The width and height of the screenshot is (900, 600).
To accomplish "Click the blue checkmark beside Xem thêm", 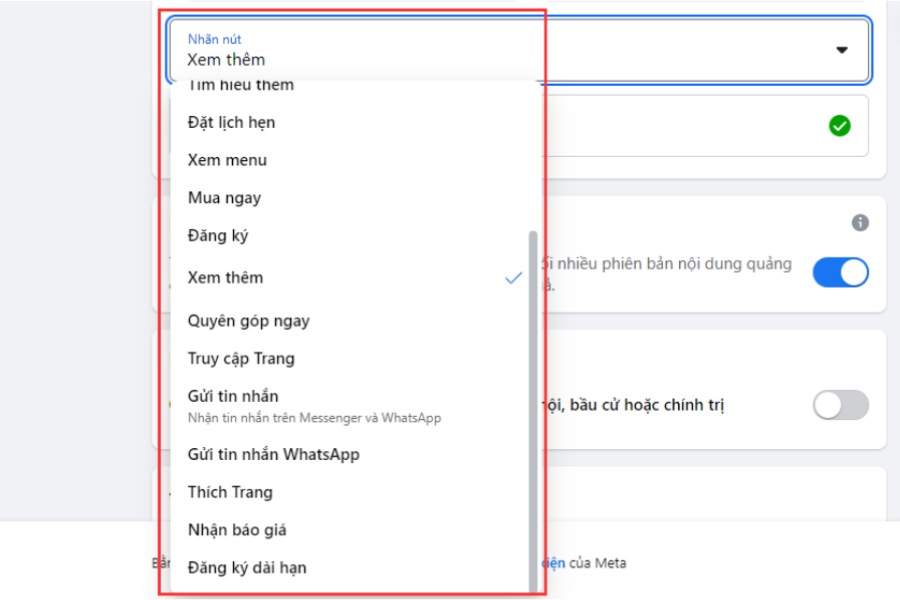I will [511, 279].
